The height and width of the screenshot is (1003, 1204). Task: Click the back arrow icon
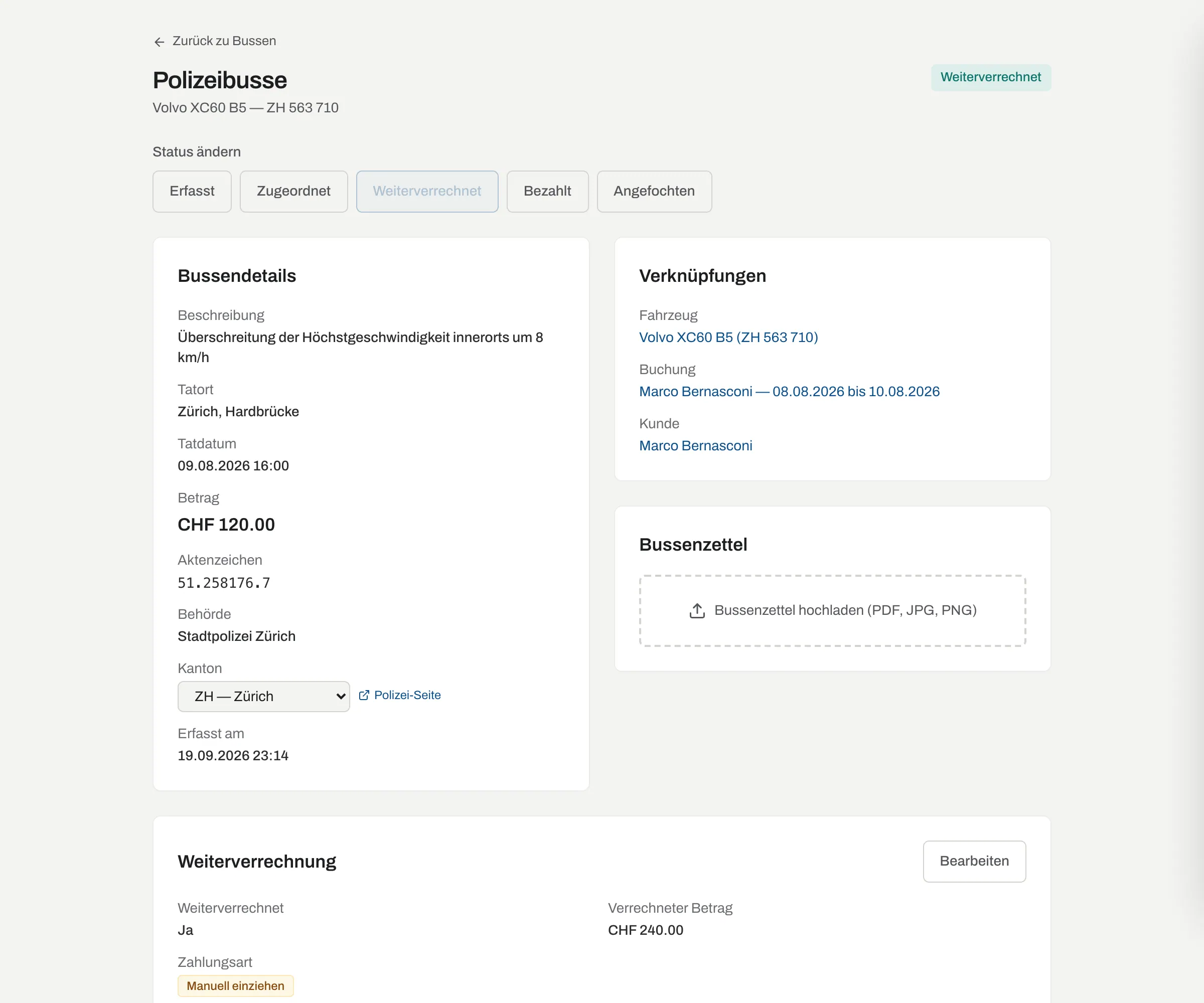point(160,41)
